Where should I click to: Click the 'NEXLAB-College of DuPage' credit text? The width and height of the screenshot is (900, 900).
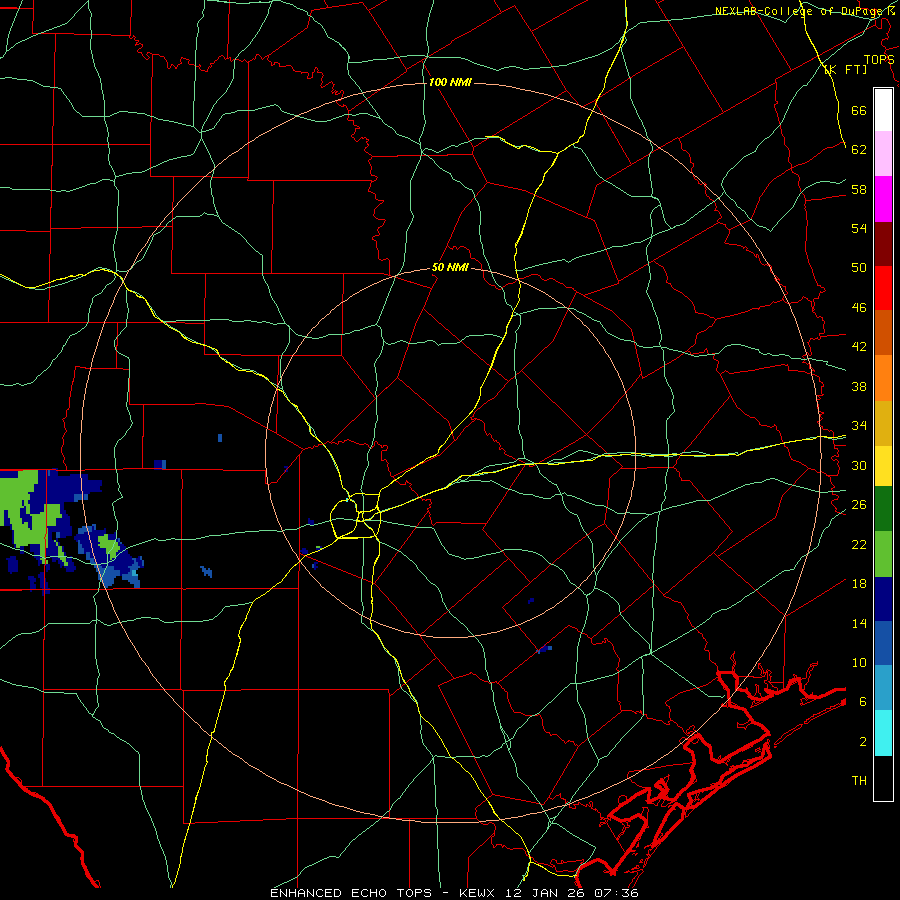pos(800,11)
